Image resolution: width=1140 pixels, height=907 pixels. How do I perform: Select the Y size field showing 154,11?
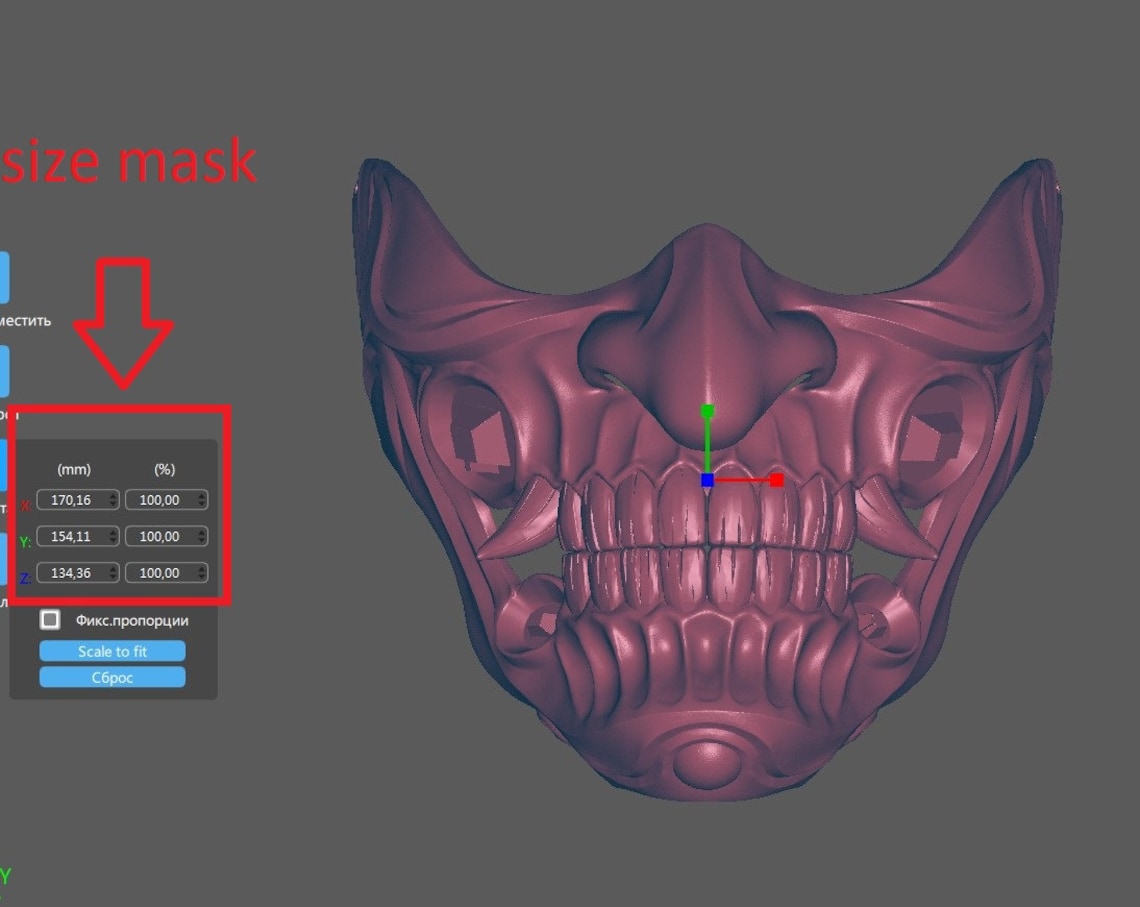[x=72, y=536]
